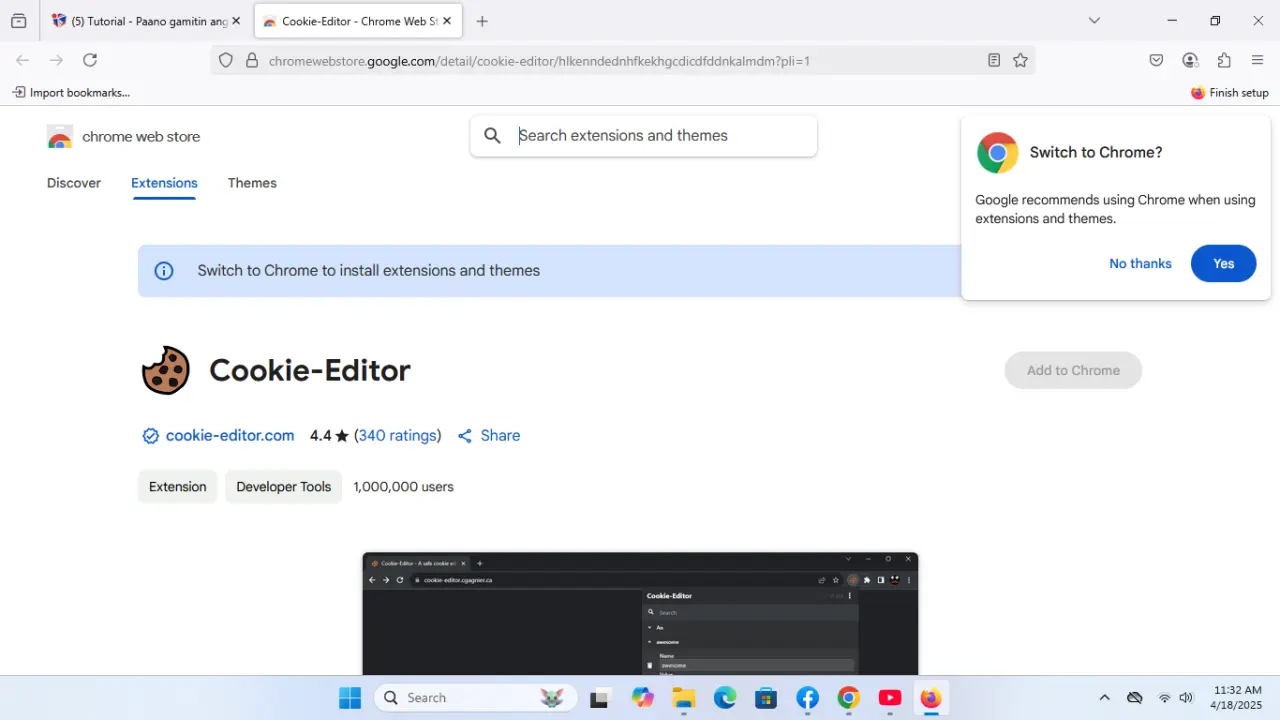Select the Switch to Chrome banner text
The image size is (1280, 720).
point(369,271)
